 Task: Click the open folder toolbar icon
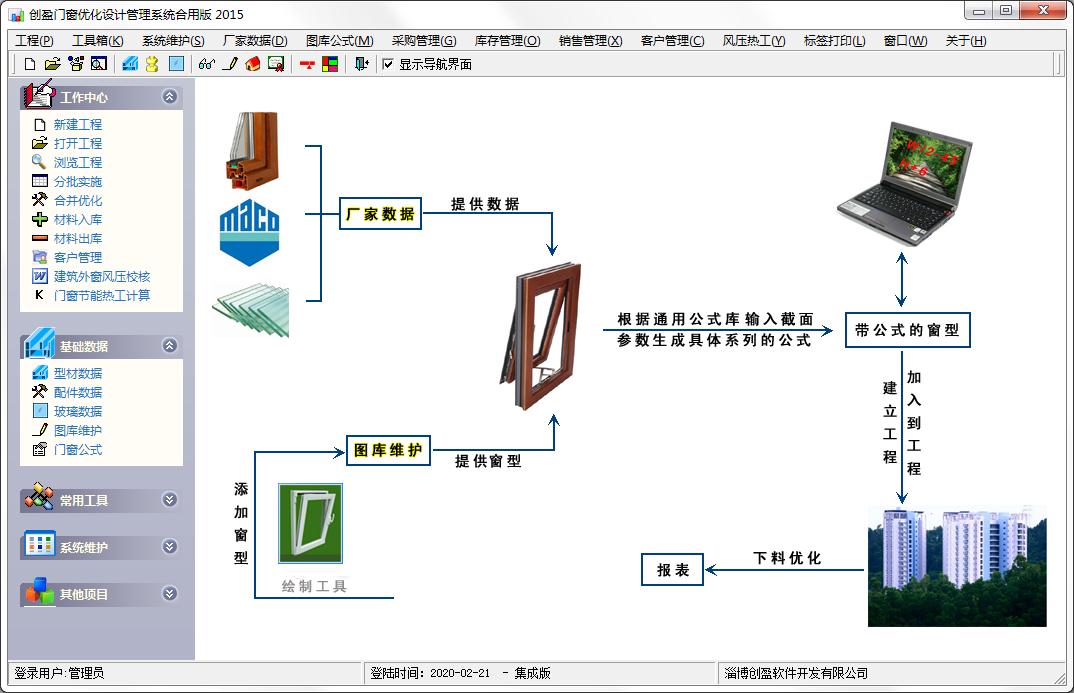coord(53,64)
